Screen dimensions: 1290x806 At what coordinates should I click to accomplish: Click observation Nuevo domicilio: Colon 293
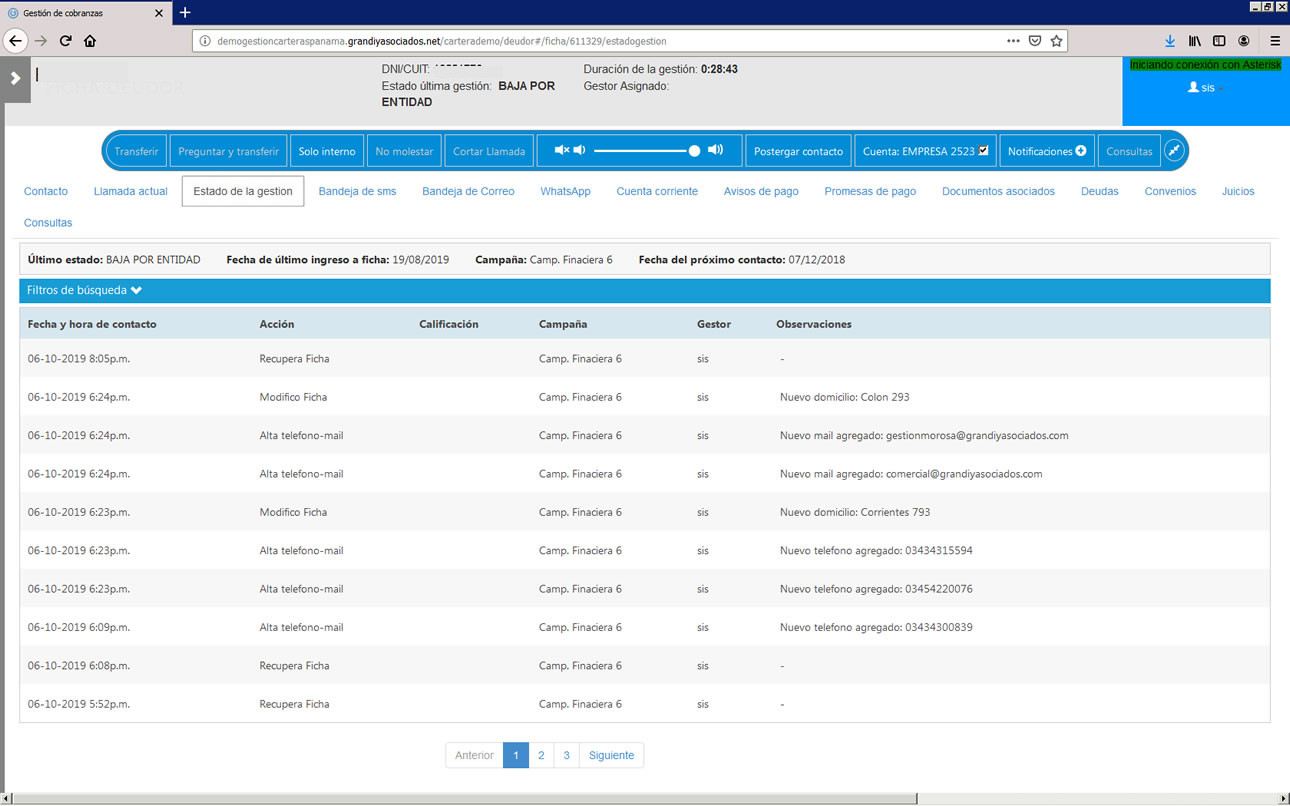pos(845,397)
